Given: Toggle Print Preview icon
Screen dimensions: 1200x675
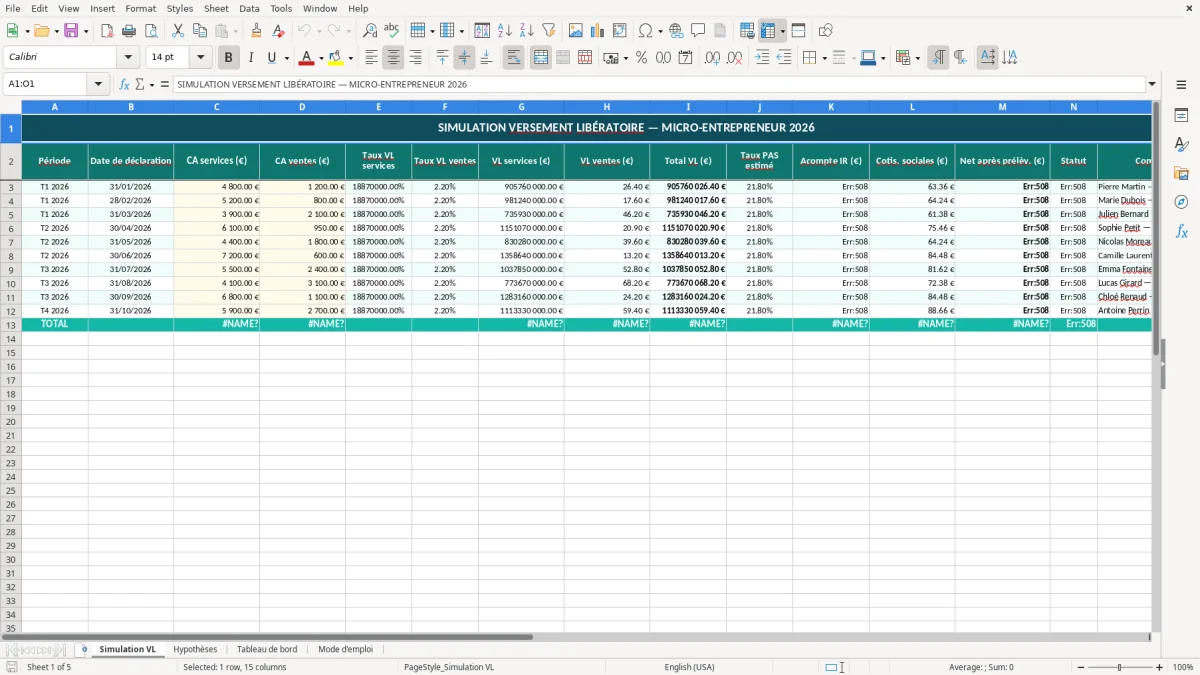Looking at the screenshot, I should coord(151,31).
